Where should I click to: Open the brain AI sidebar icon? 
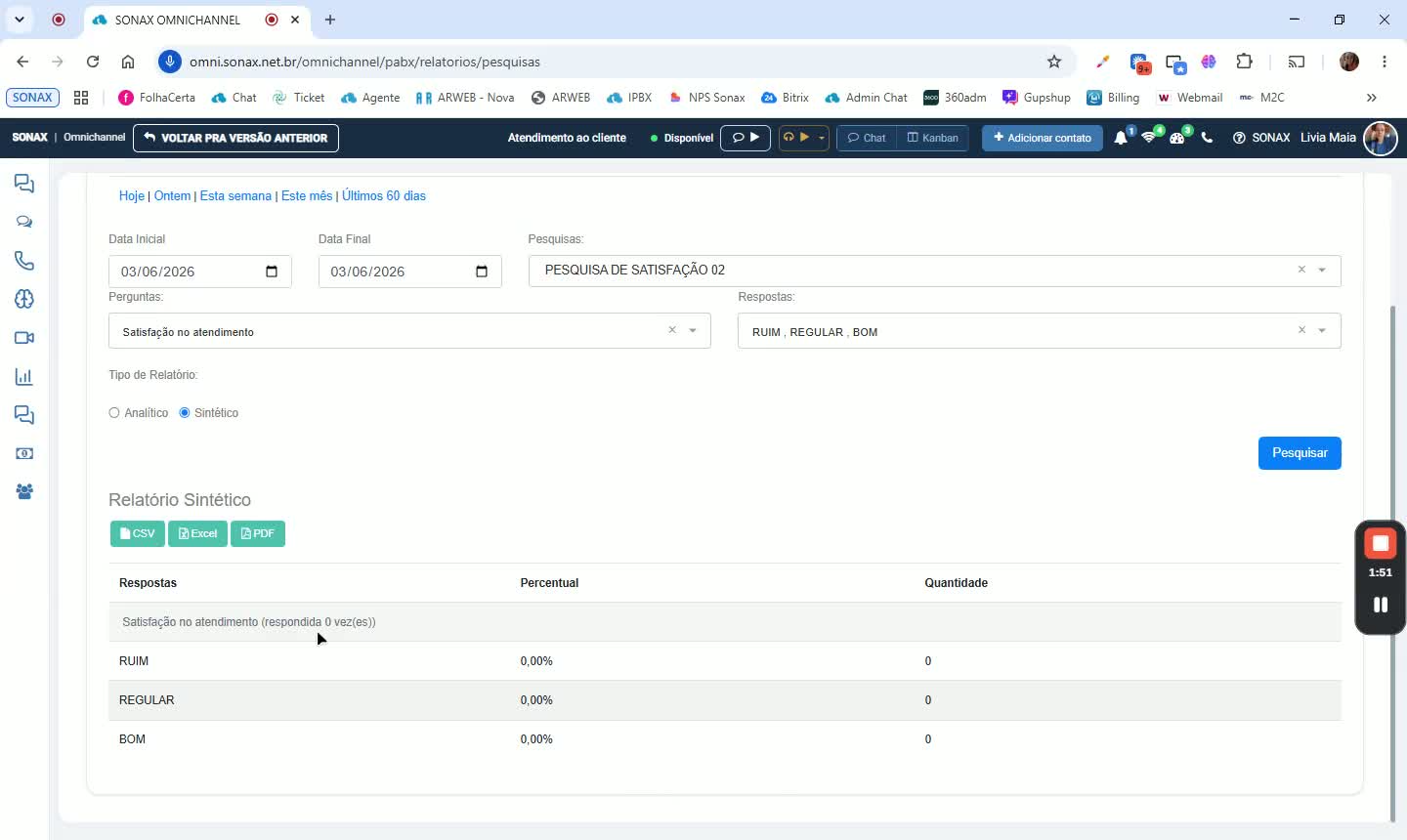coord(24,299)
